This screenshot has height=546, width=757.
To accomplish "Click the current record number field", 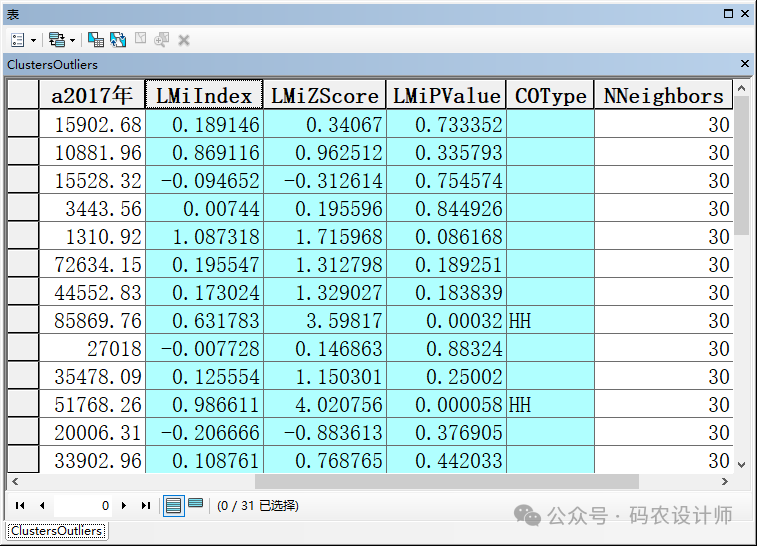I will pyautogui.click(x=84, y=506).
